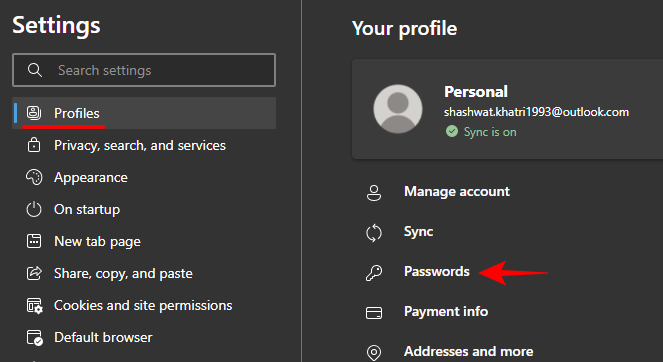Click the On startup power icon

(34, 209)
